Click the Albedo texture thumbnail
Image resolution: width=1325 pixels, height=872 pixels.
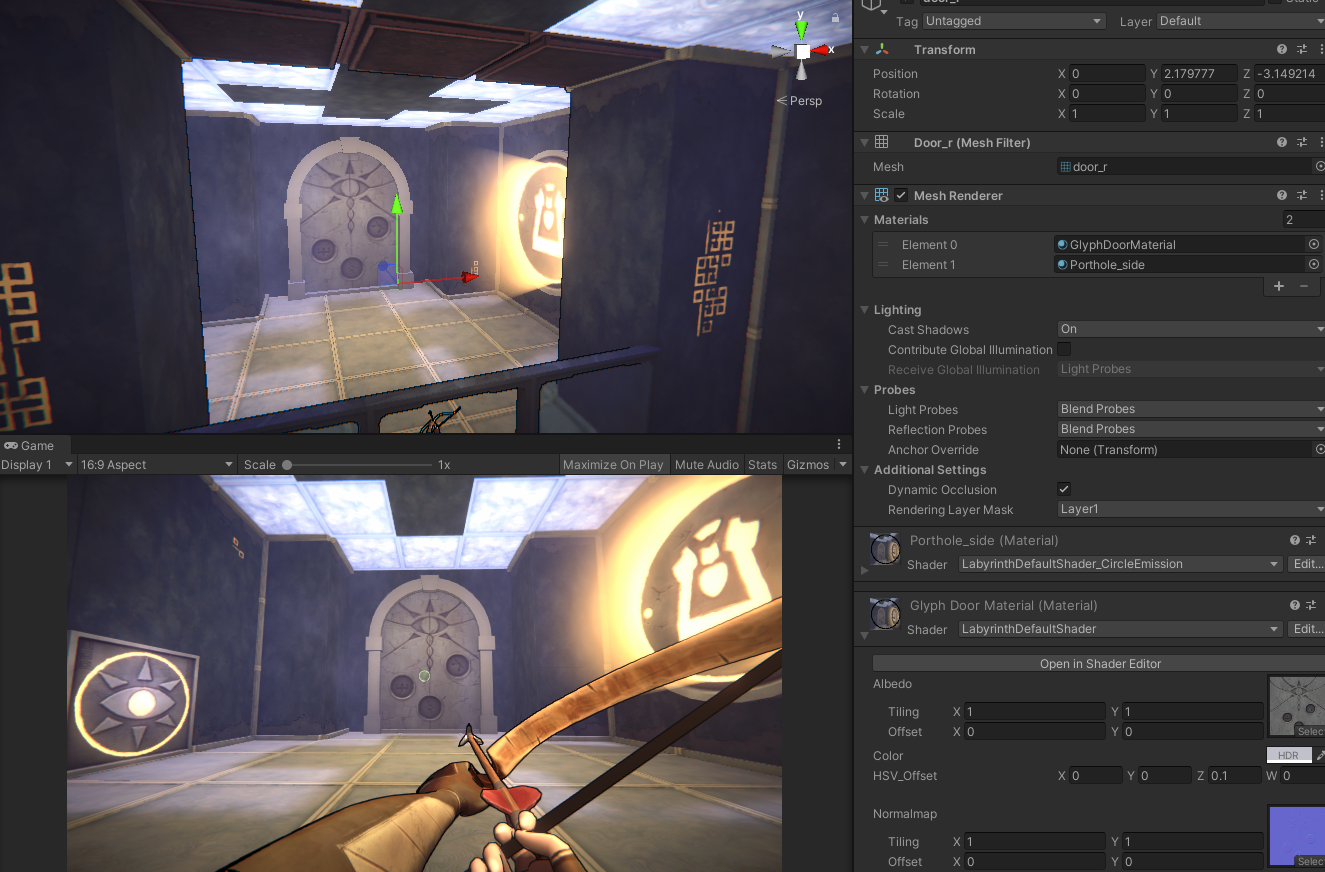pyautogui.click(x=1297, y=706)
